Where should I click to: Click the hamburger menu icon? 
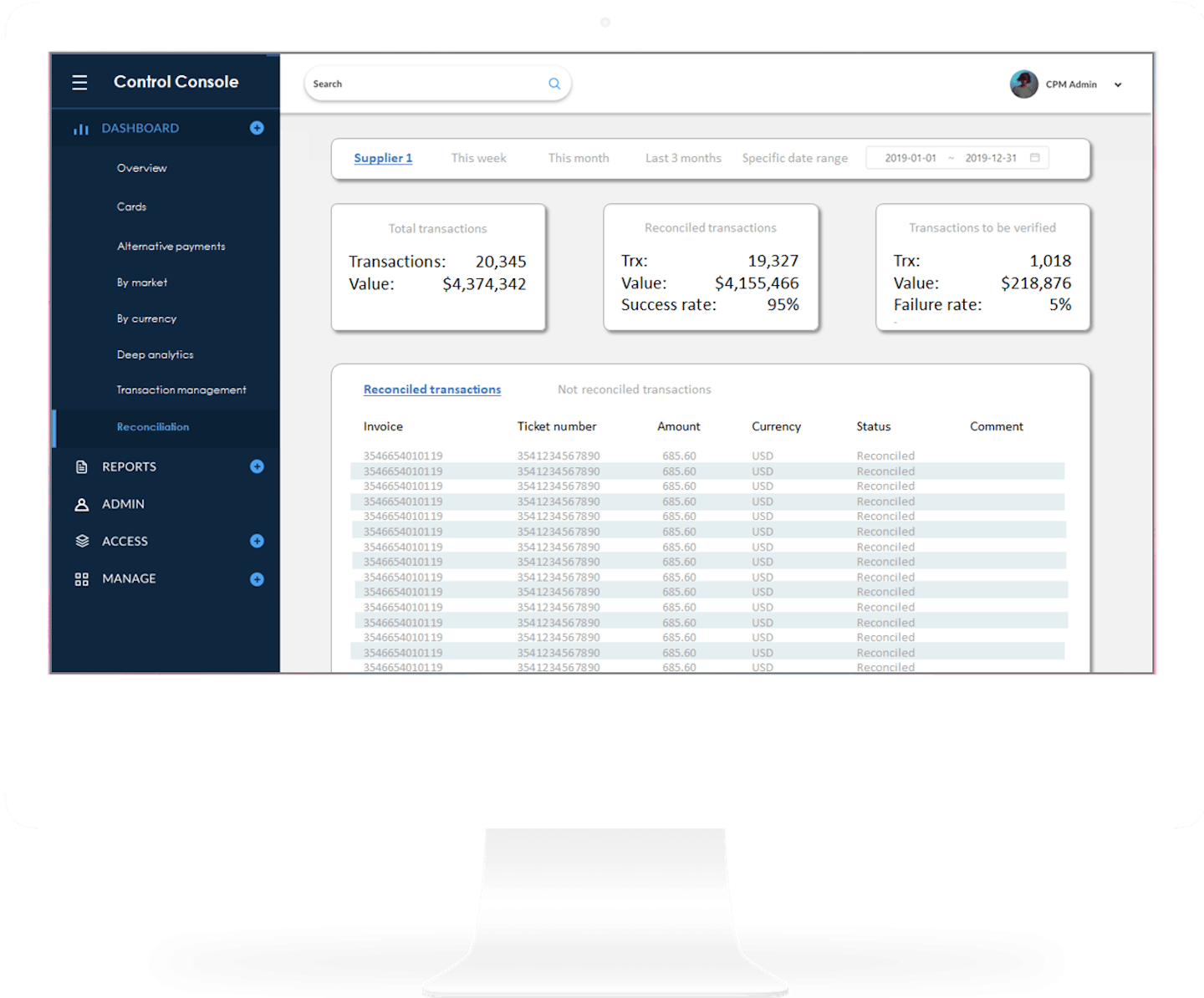[79, 83]
